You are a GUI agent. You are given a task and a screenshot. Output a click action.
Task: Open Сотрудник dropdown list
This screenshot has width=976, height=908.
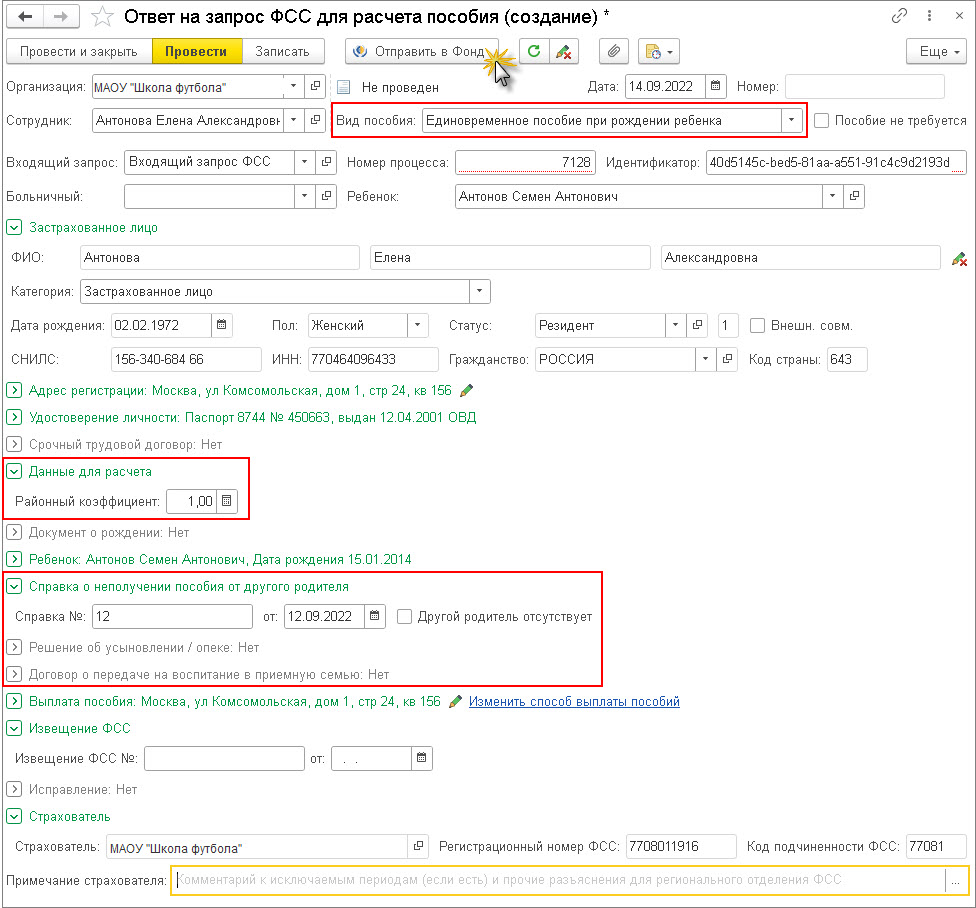tap(294, 120)
